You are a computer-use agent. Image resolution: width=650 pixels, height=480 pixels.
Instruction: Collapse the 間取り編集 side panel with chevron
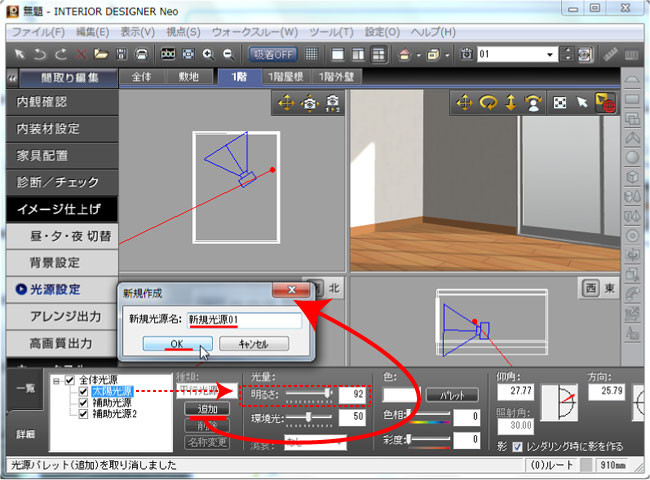11,77
